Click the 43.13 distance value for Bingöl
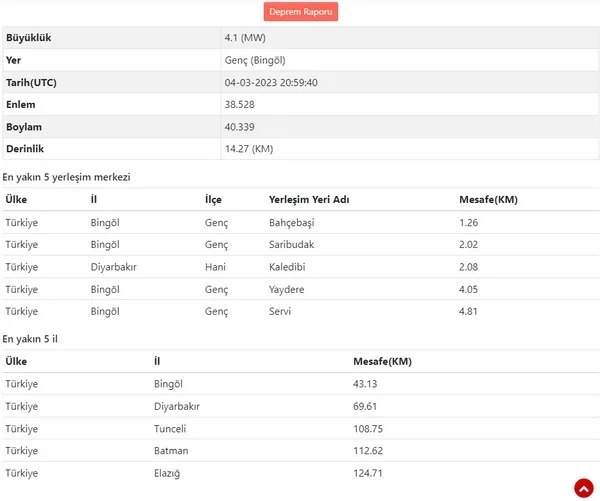Viewport: 600px width, 501px height. tap(368, 384)
